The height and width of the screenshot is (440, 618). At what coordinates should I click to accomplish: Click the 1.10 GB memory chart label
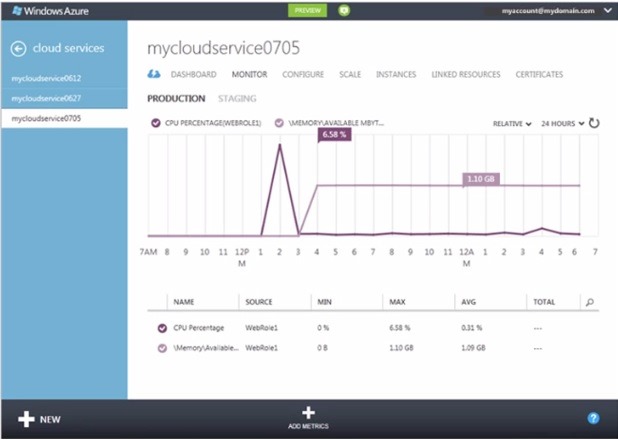[x=481, y=179]
